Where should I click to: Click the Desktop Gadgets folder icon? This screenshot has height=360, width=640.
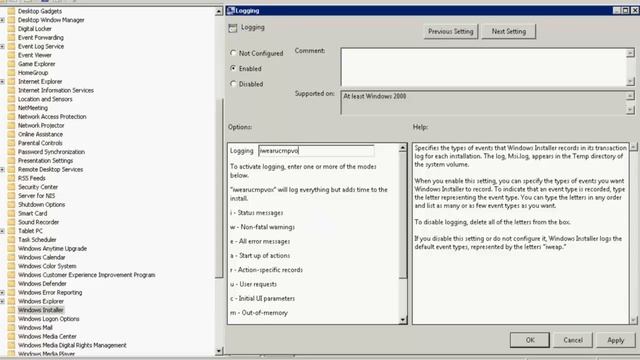tap(11, 11)
